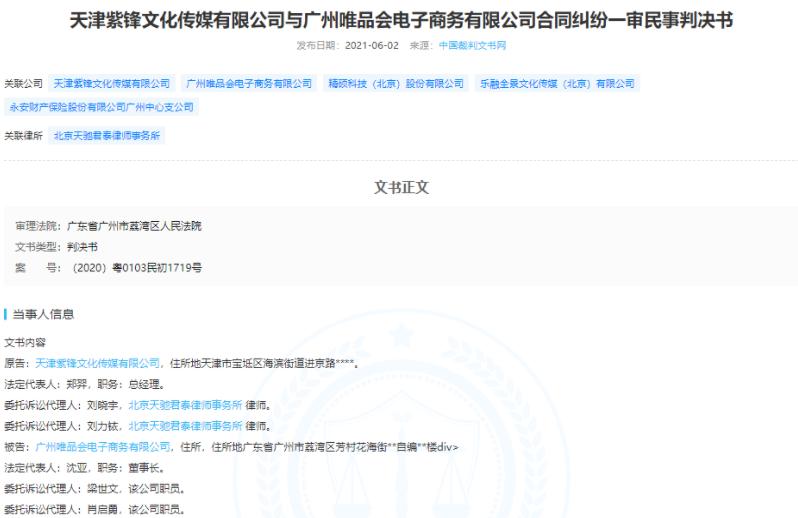Viewport: 798px width, 518px height.
Task: Select case number (2020)粤0103民初1719号
Action: 137,268
